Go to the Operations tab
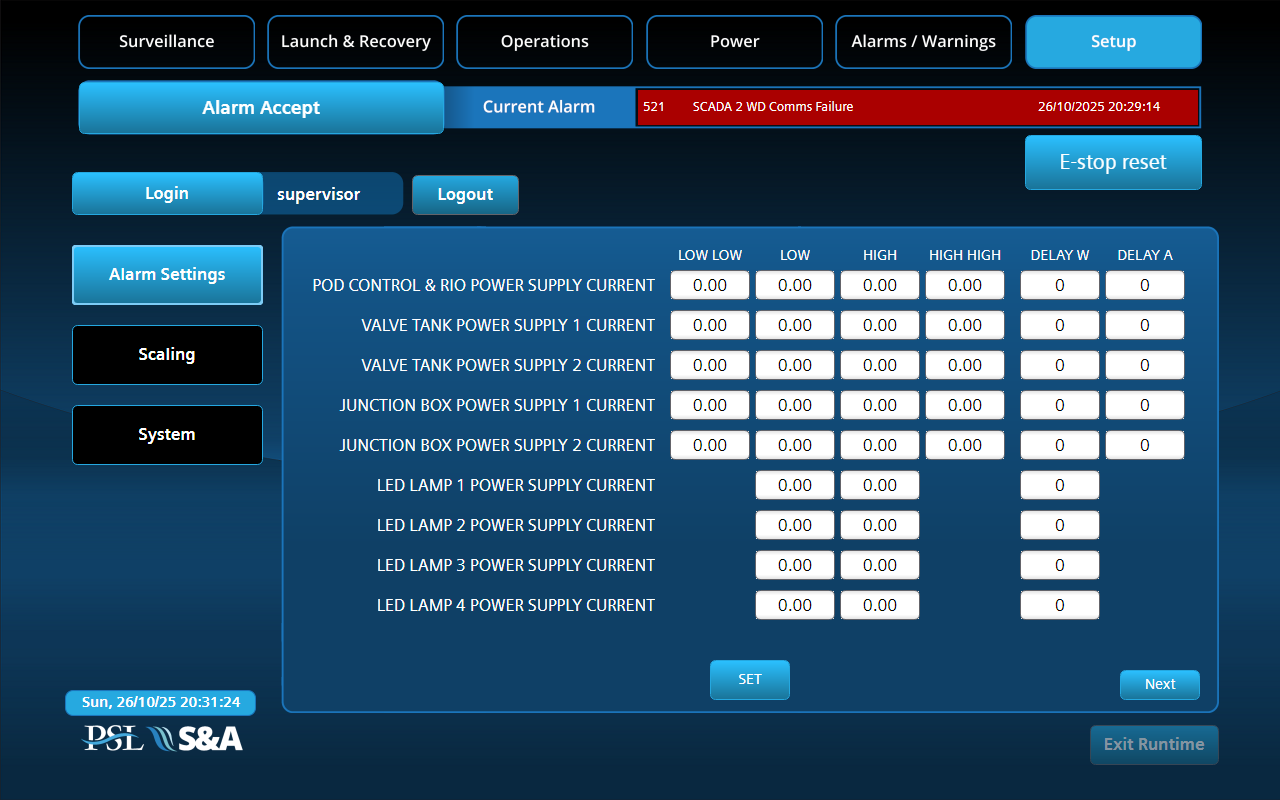Viewport: 1280px width, 800px height. coord(544,42)
